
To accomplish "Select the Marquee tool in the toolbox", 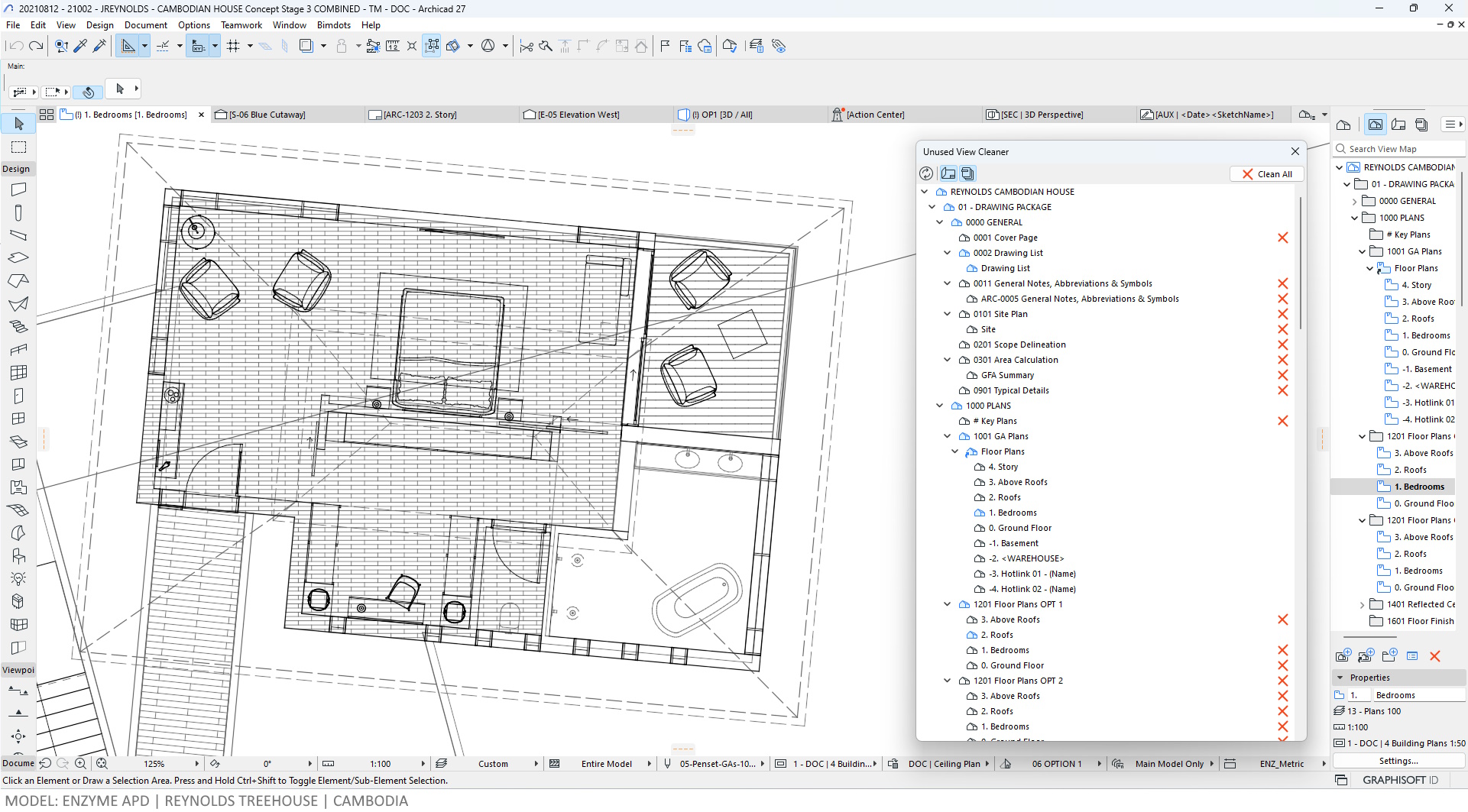I will [x=19, y=147].
